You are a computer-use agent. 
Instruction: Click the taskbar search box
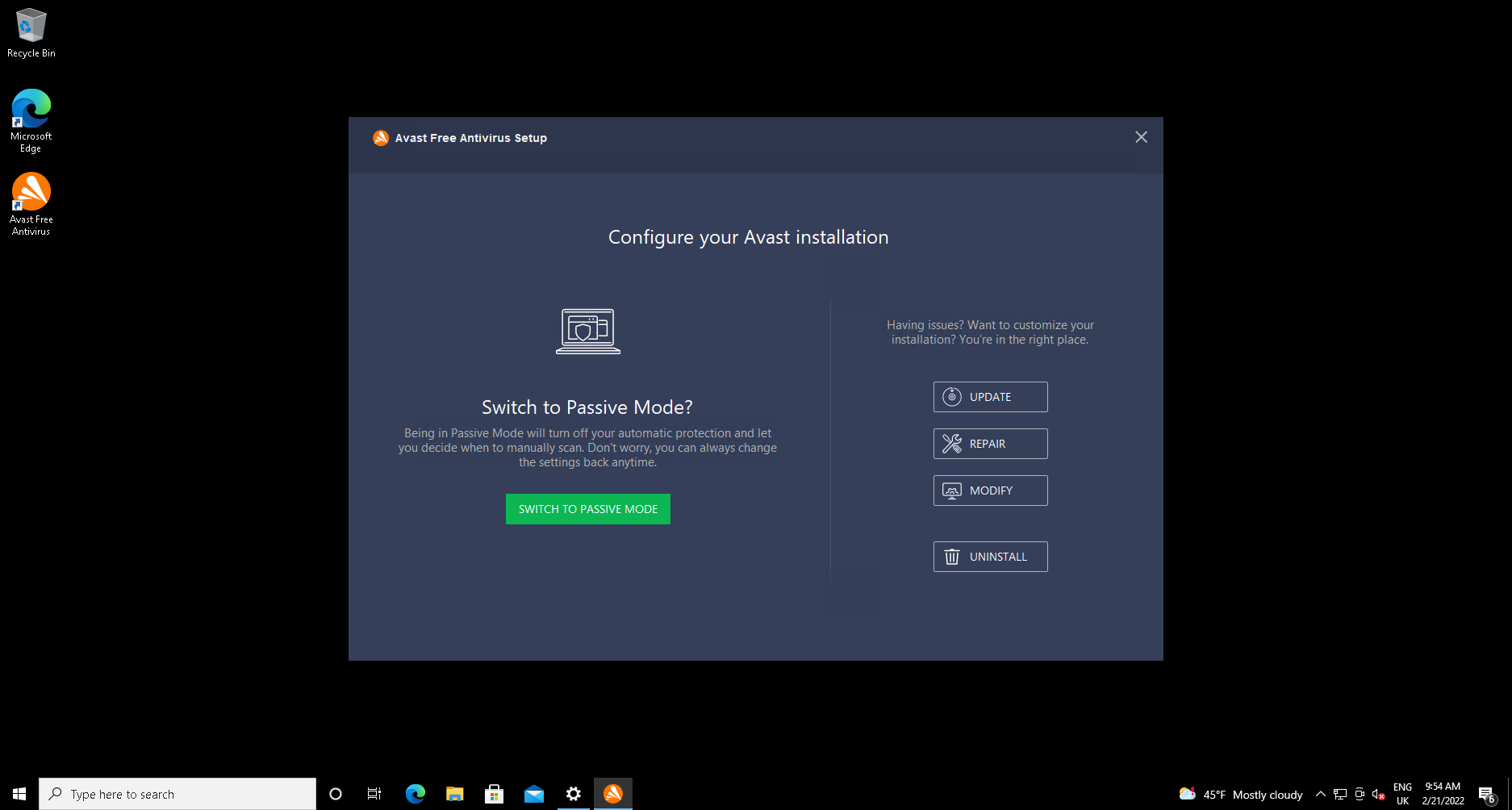(178, 794)
